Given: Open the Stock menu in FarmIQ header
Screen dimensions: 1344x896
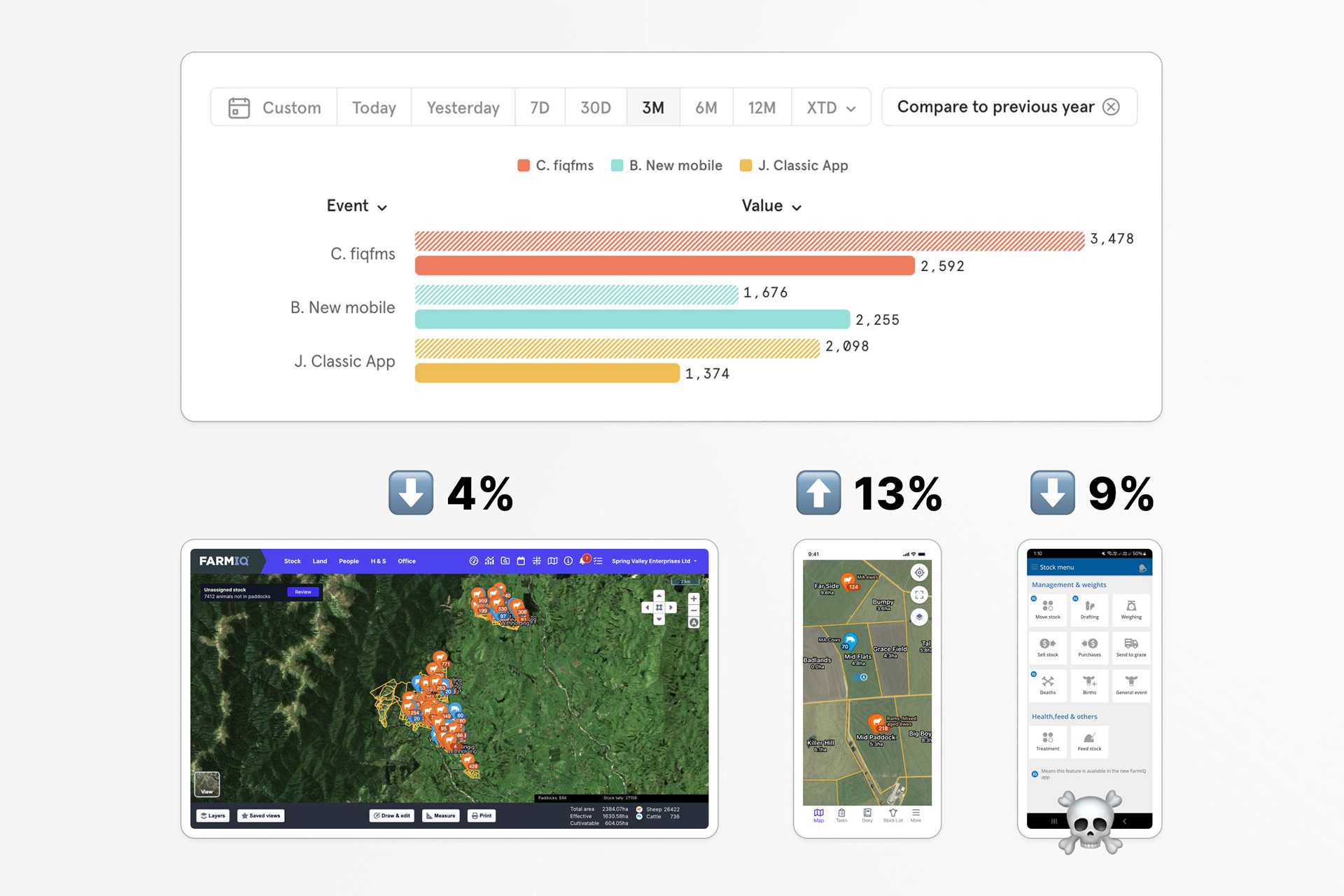Looking at the screenshot, I should [x=292, y=561].
